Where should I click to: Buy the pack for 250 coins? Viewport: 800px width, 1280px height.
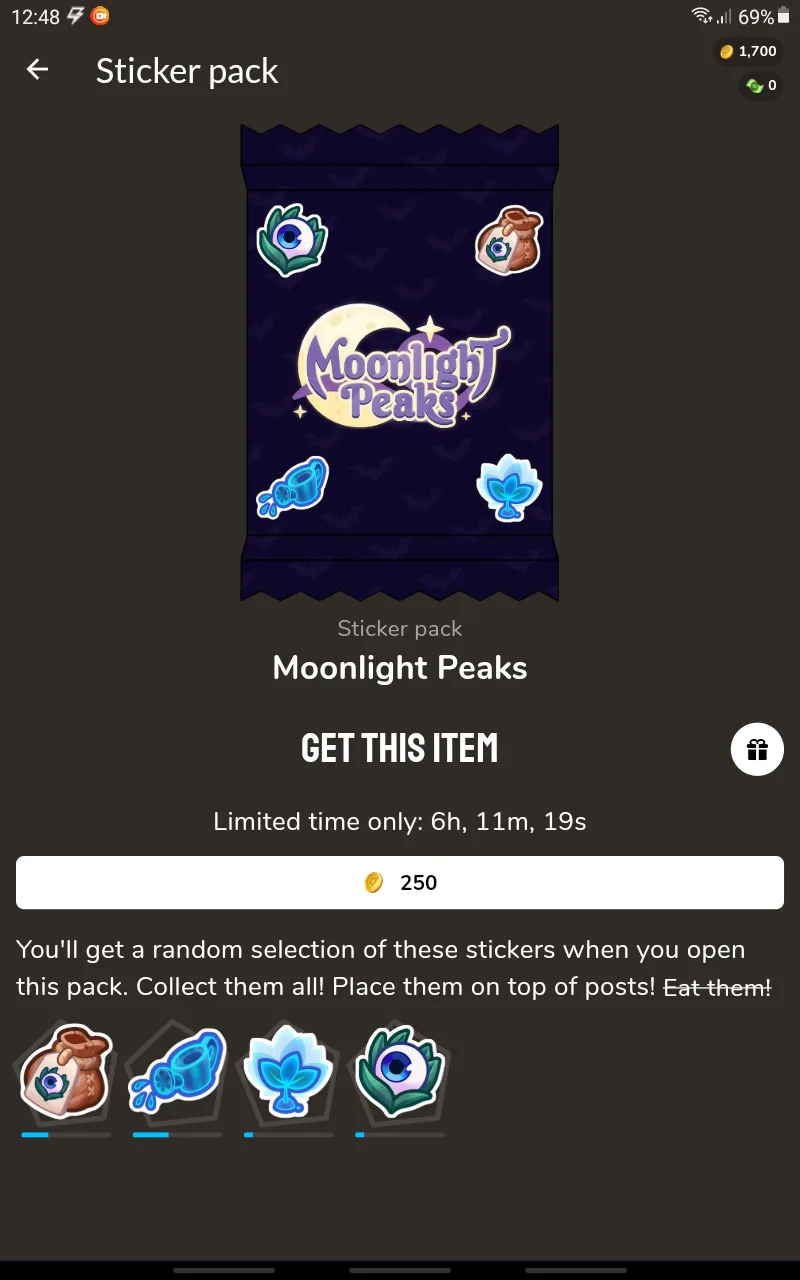[400, 883]
